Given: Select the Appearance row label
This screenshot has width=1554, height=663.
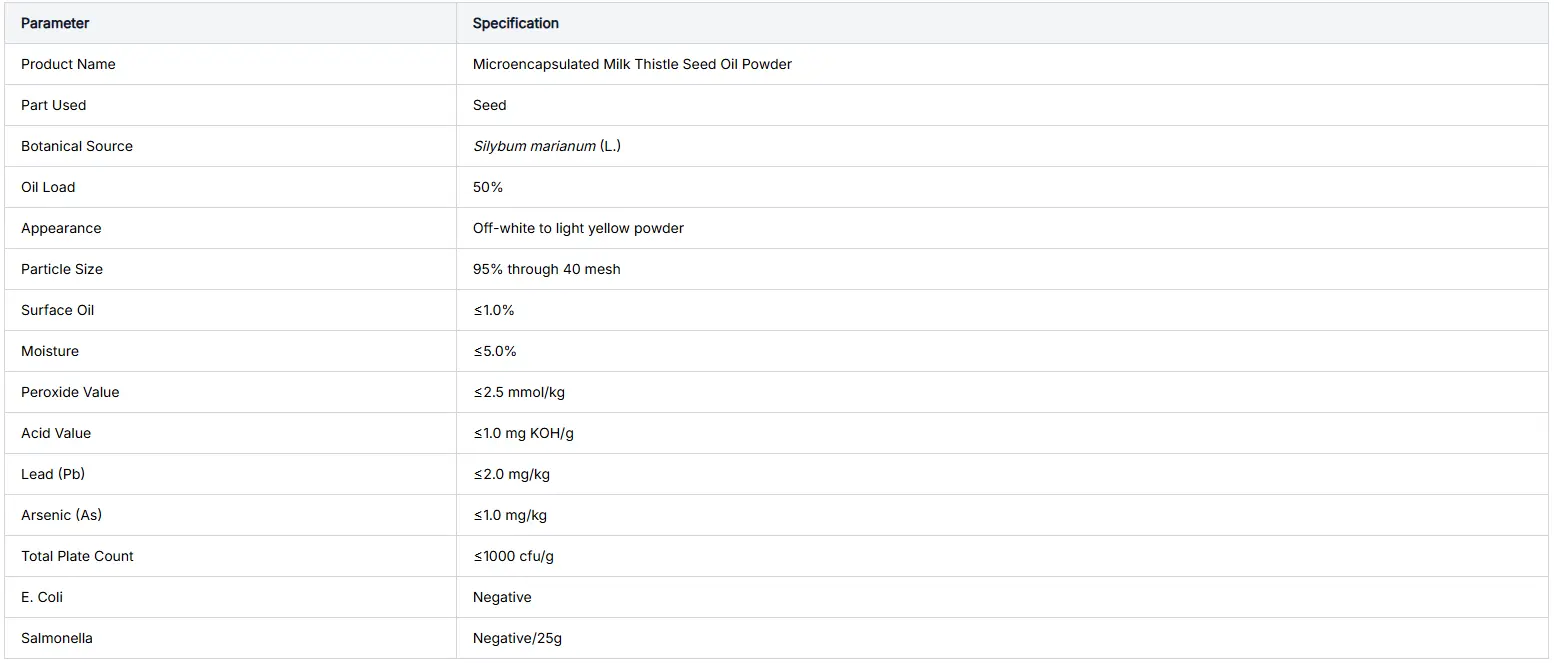Looking at the screenshot, I should 61,228.
